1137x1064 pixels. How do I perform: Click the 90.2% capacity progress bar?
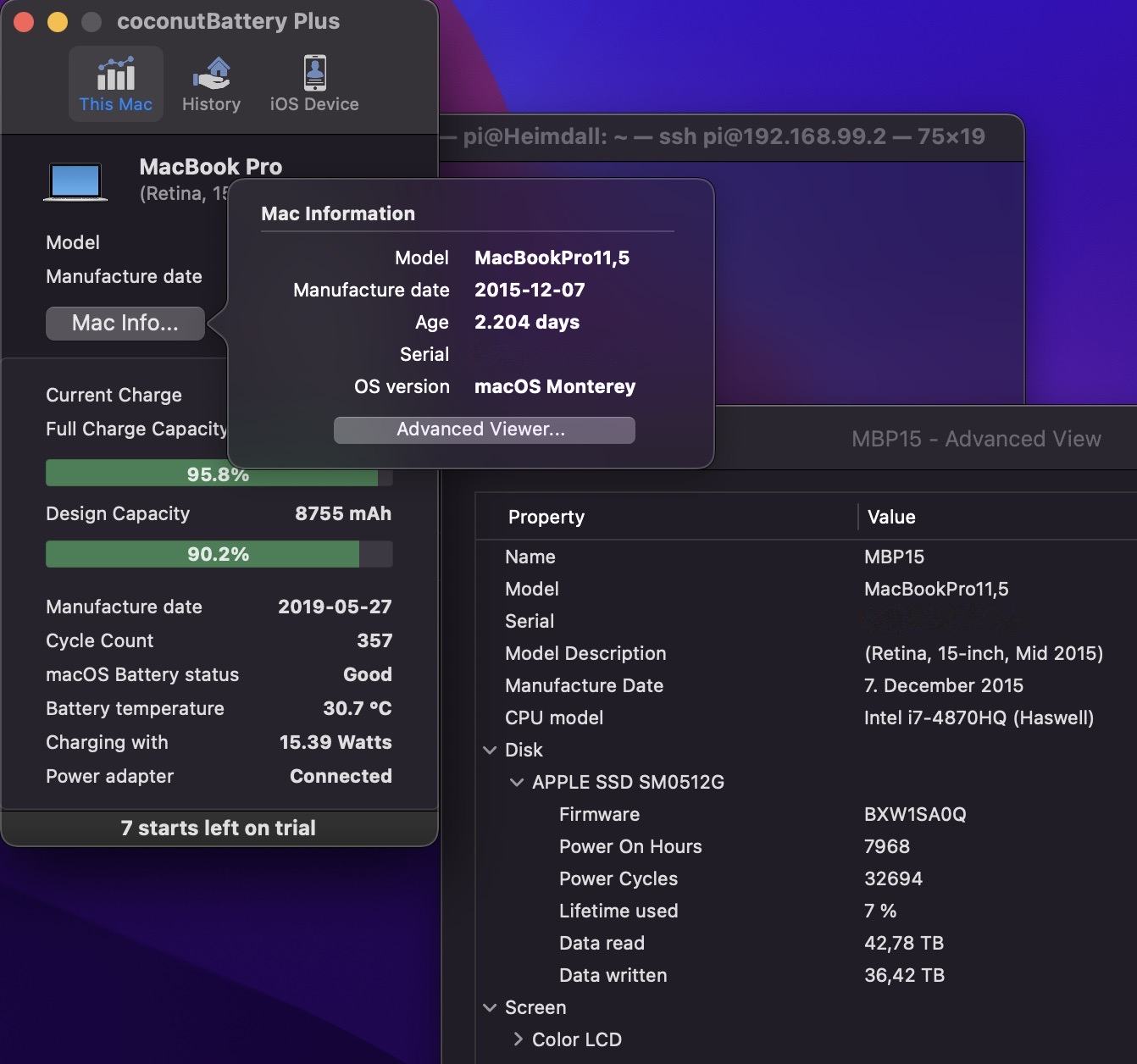219,554
